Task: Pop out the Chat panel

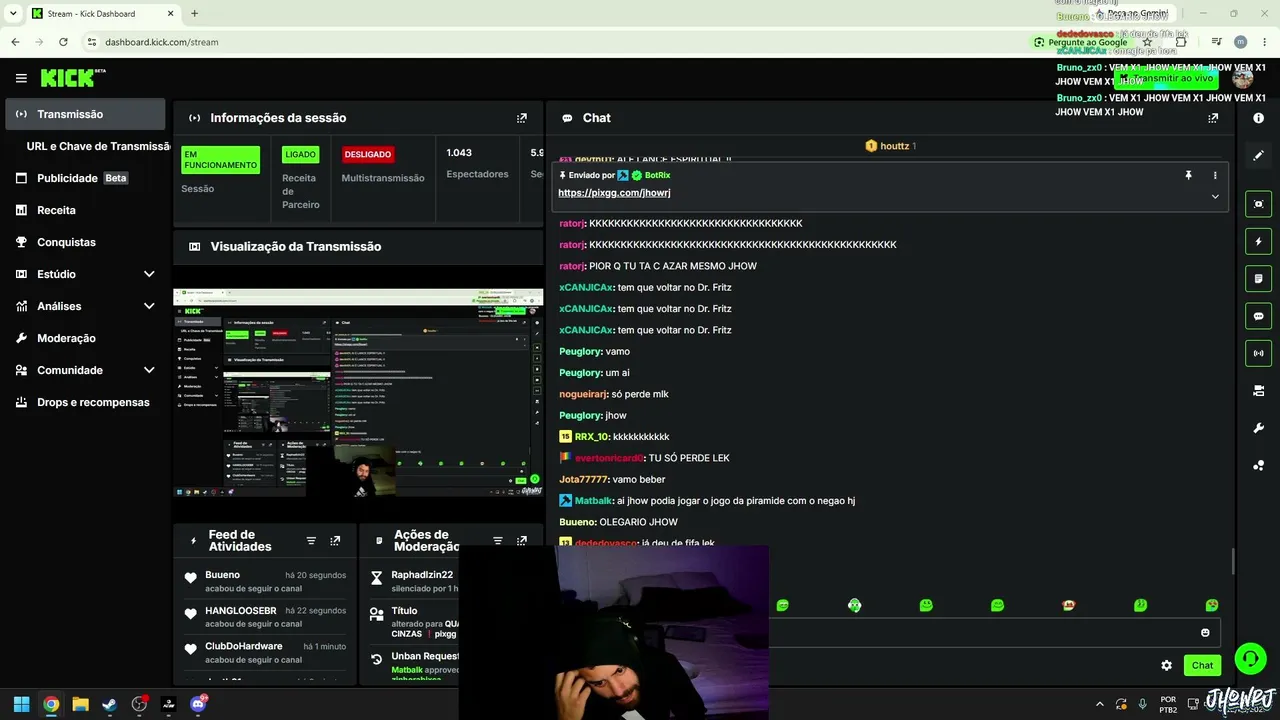Action: click(x=1213, y=118)
